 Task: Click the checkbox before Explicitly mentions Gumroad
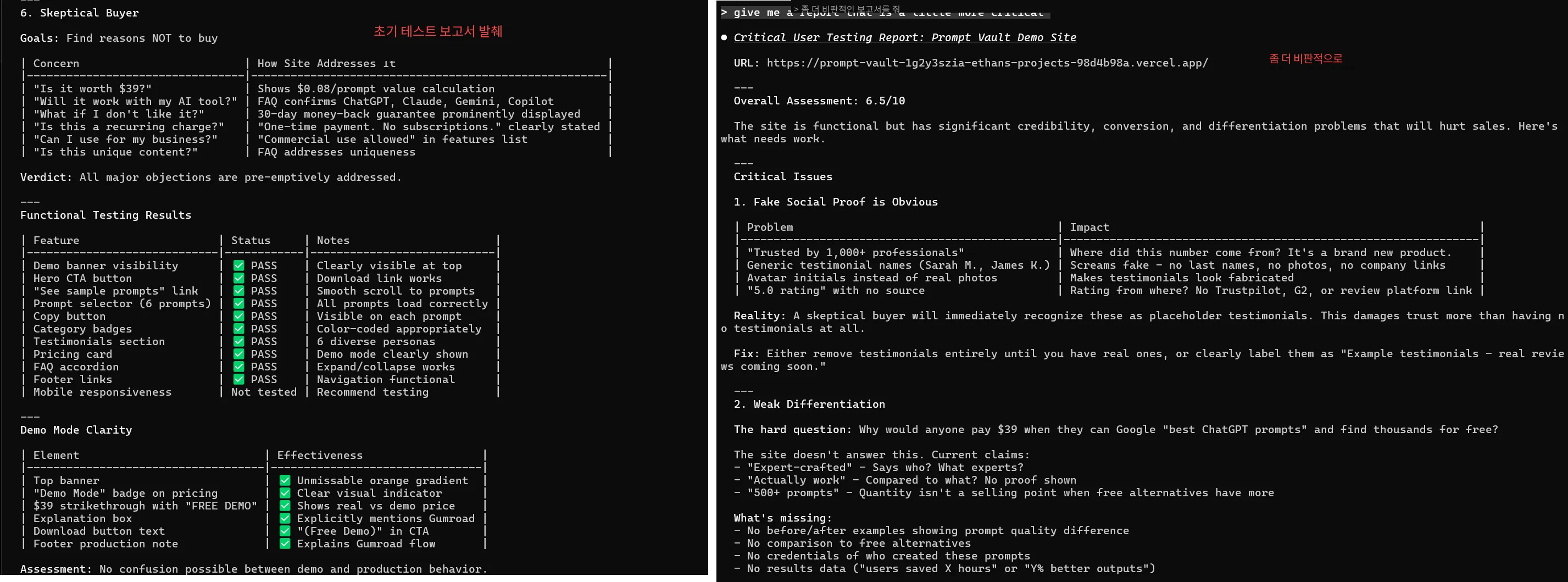click(x=284, y=518)
